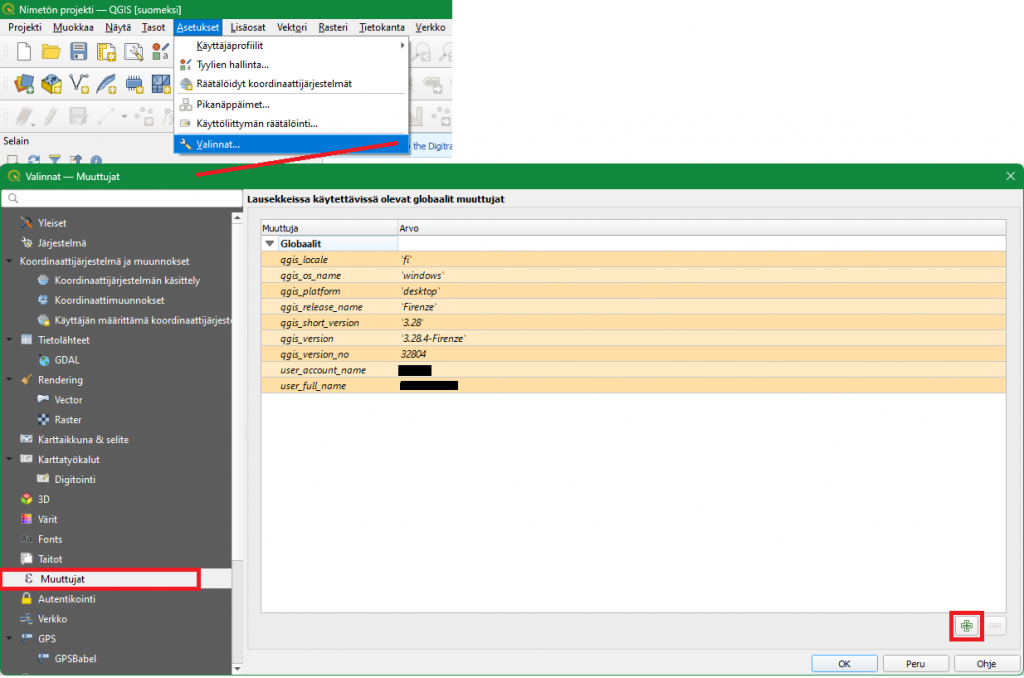Viewport: 1024px width, 678px height.
Task: Collapse the Rendering tree group arrow
Action: 9,379
